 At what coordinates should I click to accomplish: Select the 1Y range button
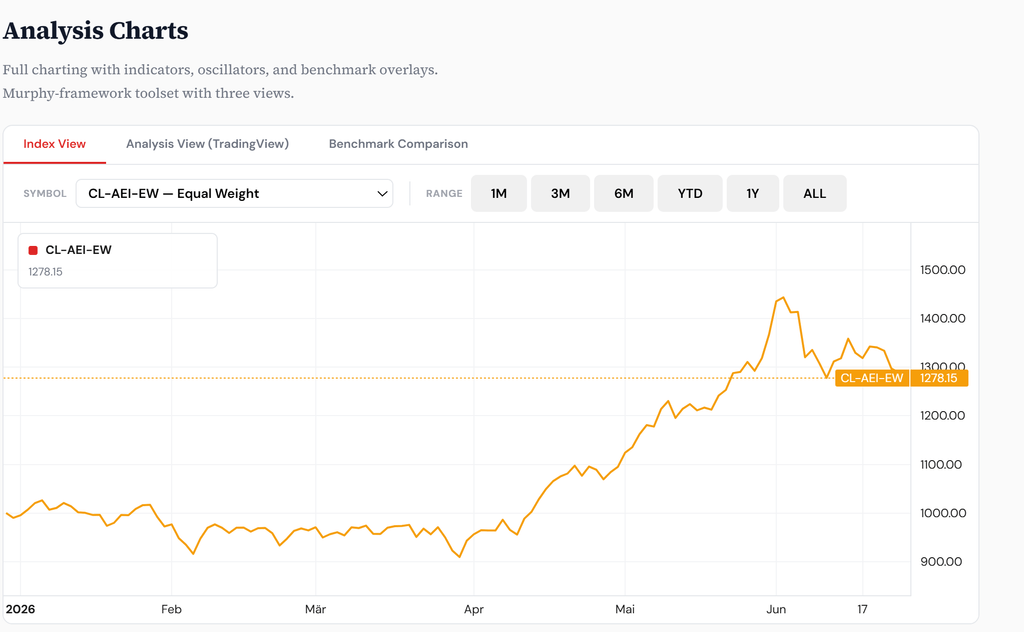(x=753, y=193)
